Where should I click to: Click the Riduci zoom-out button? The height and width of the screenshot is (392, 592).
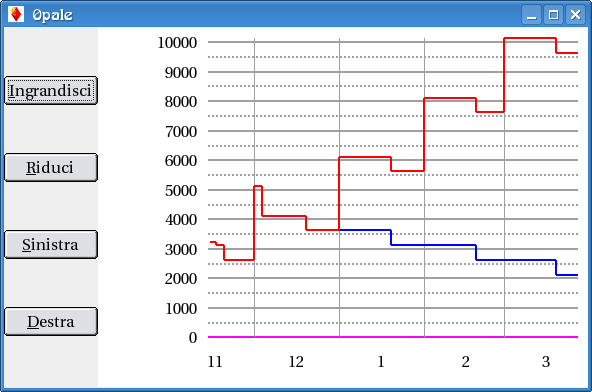click(x=51, y=168)
